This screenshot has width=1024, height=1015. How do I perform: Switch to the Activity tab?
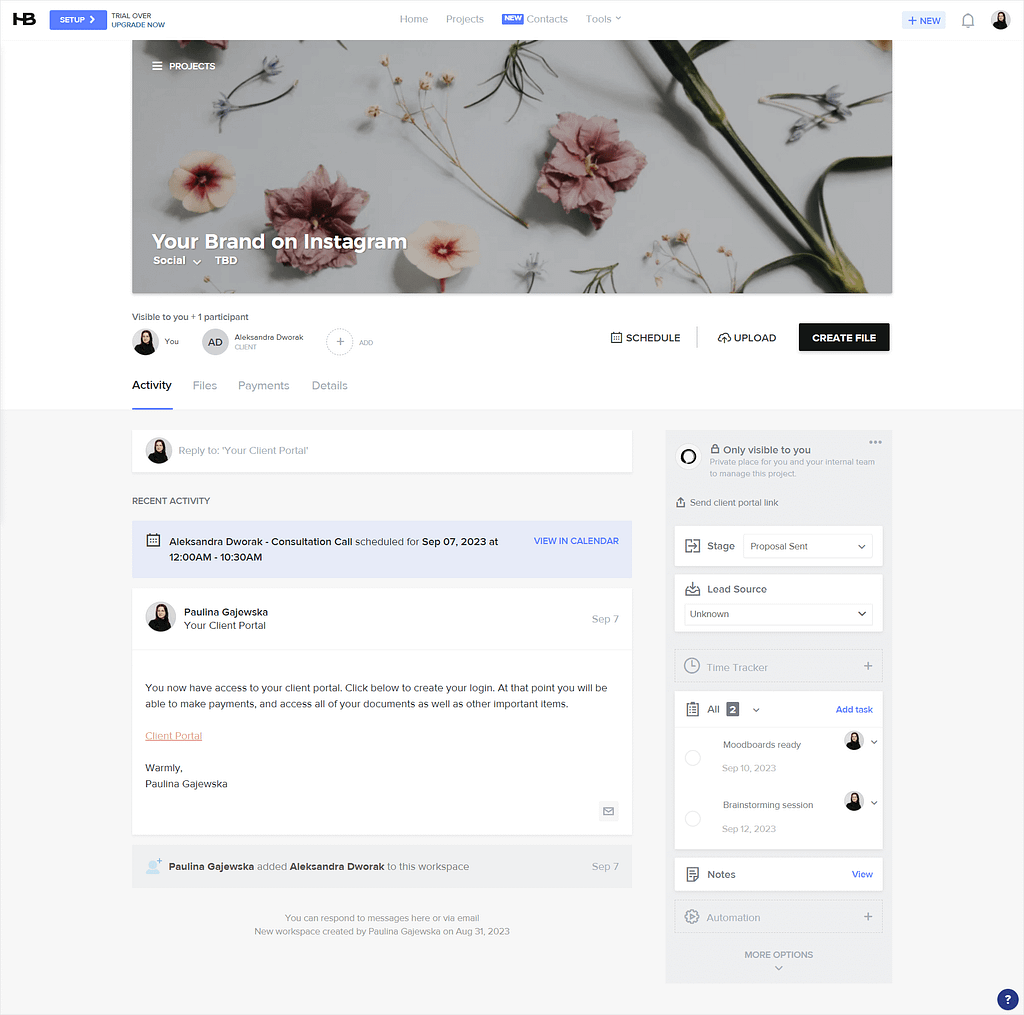tap(152, 385)
